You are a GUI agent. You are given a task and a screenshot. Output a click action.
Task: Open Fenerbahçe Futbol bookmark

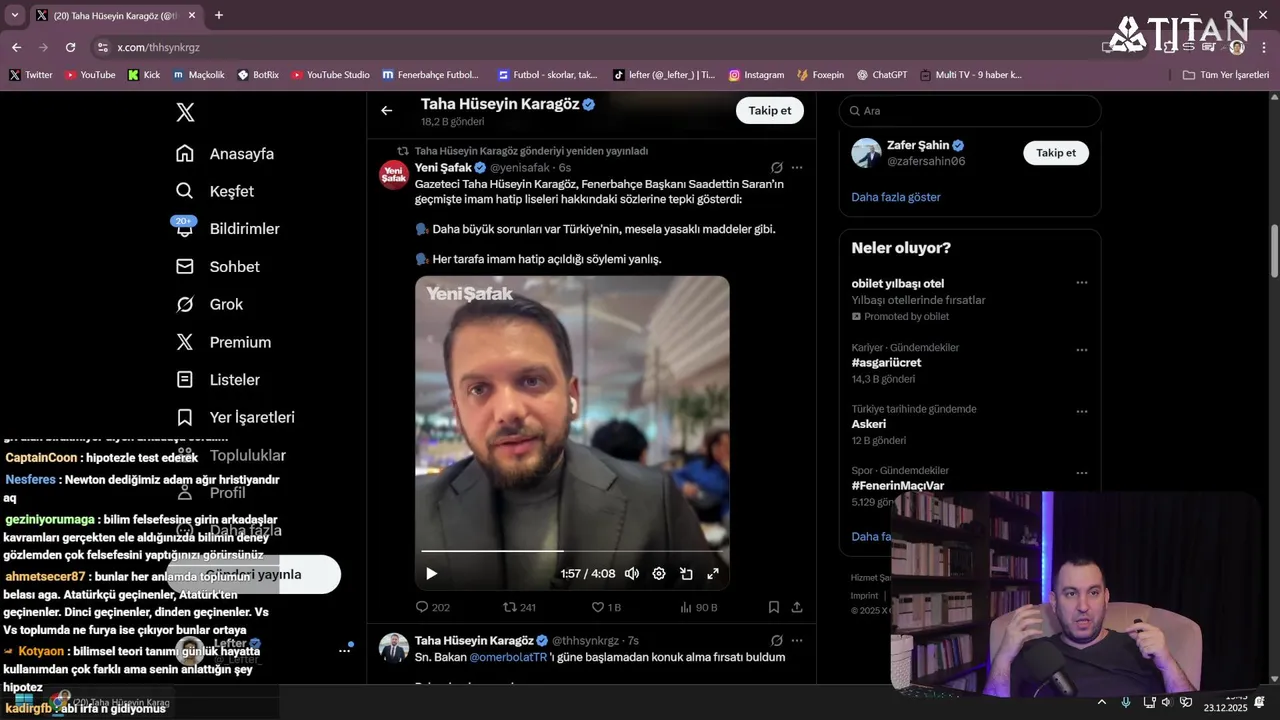pyautogui.click(x=431, y=75)
